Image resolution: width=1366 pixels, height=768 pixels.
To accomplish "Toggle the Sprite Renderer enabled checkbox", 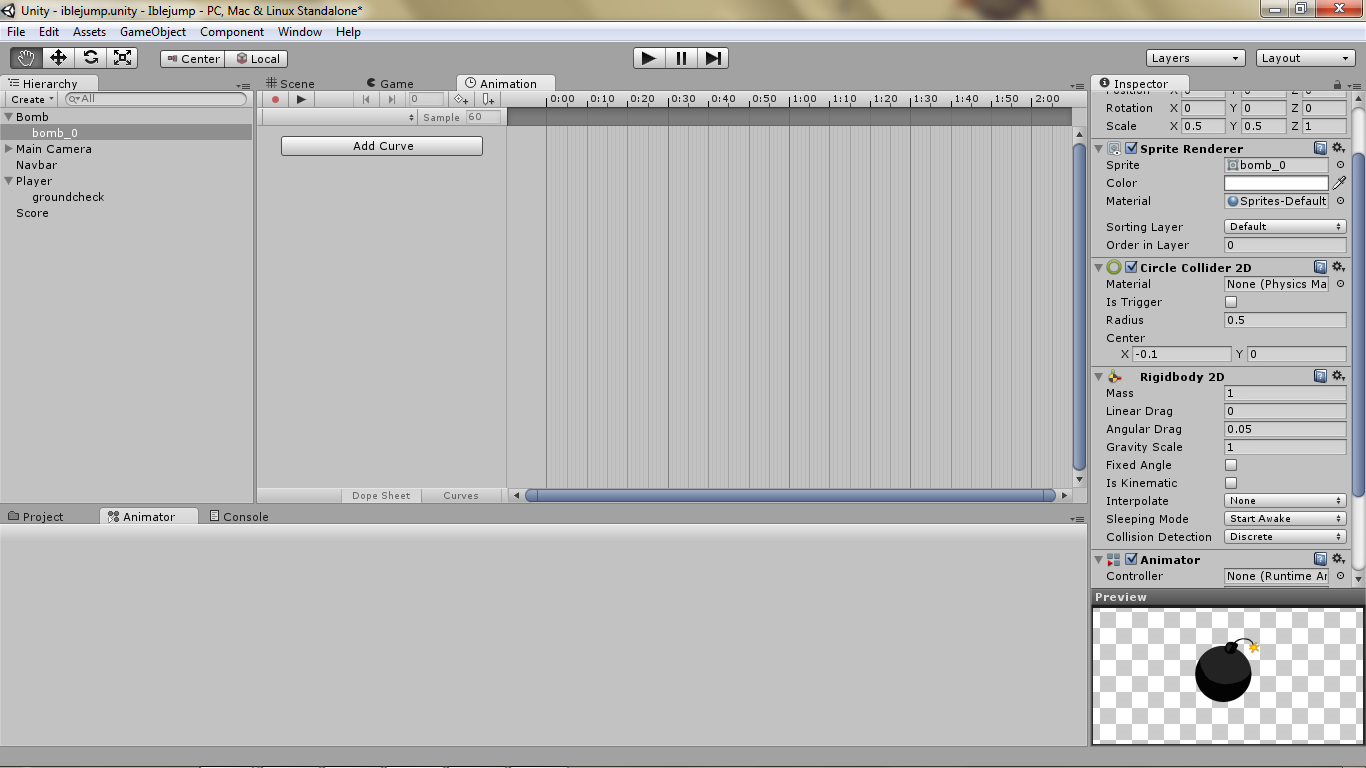I will (1131, 149).
